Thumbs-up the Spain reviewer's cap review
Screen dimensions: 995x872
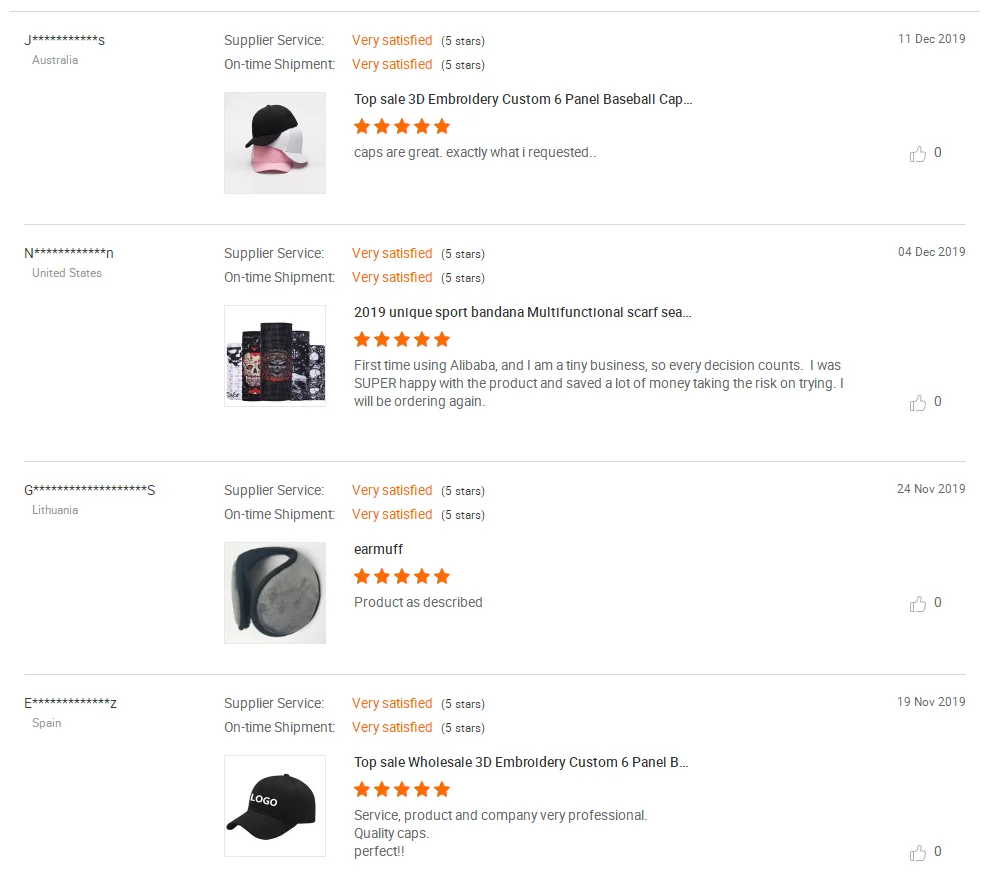tap(918, 853)
